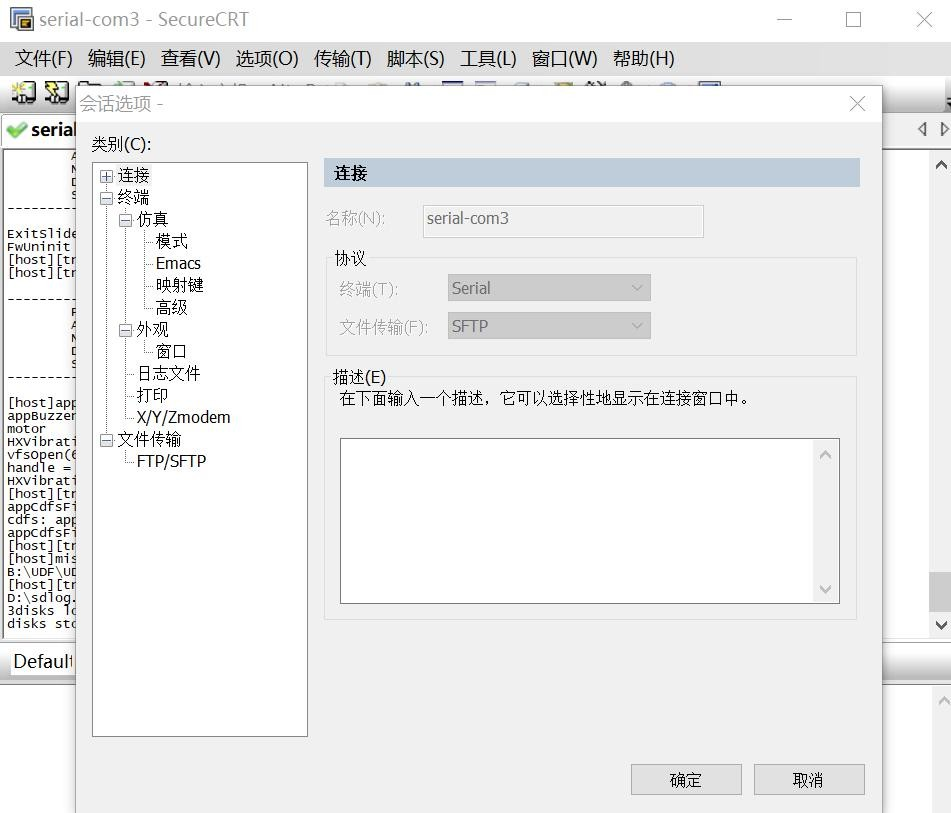The image size is (951, 813).
Task: Select 窗口 under 外观
Action: [x=172, y=351]
